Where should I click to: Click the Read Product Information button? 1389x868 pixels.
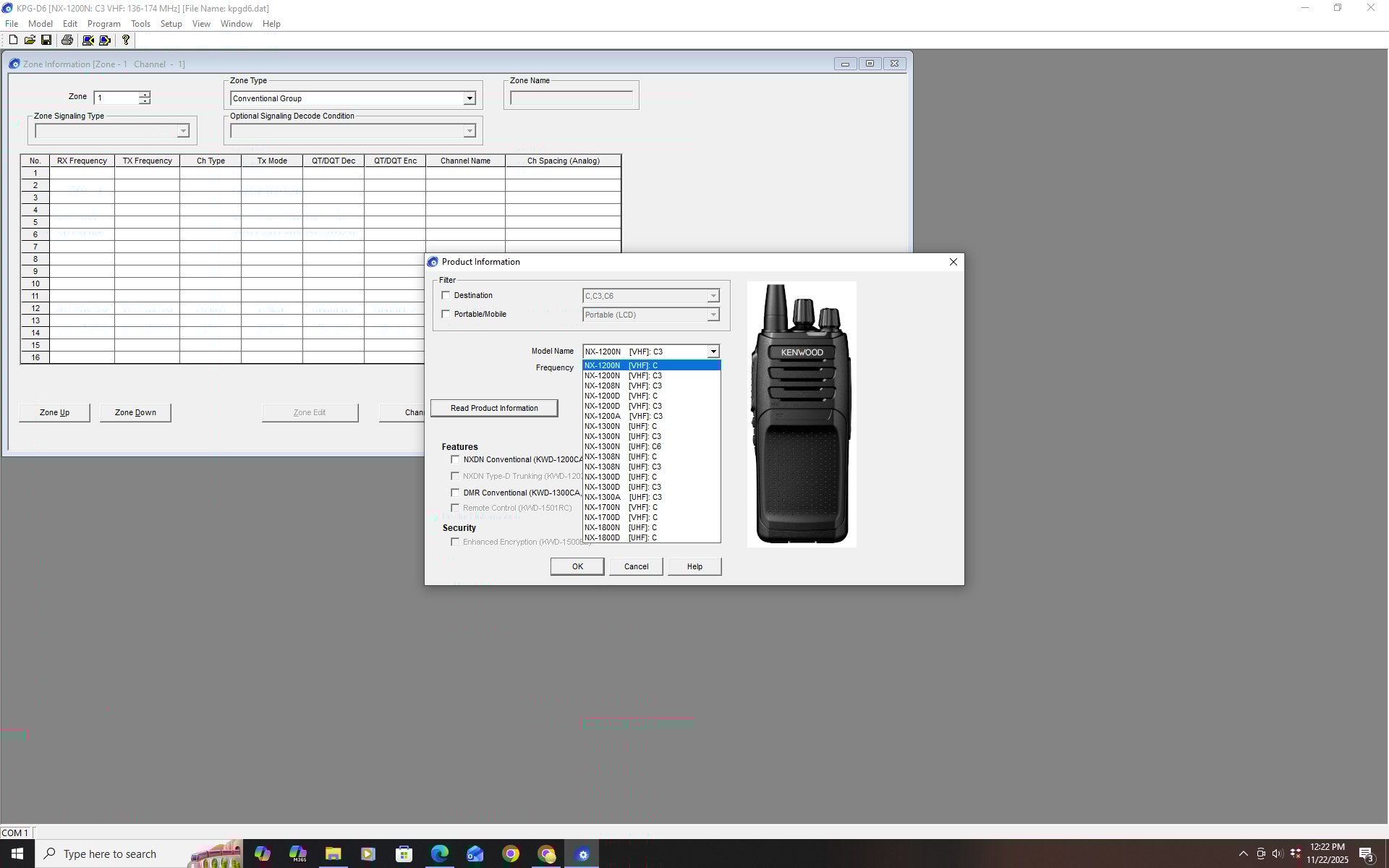point(494,408)
